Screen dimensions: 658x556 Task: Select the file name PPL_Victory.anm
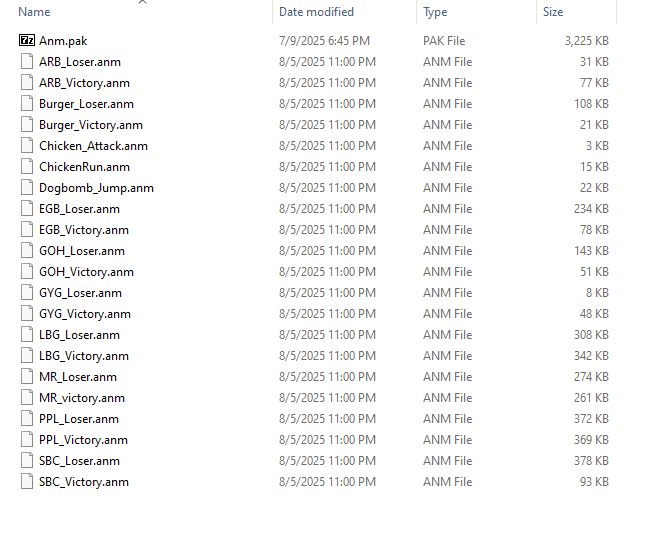83,439
